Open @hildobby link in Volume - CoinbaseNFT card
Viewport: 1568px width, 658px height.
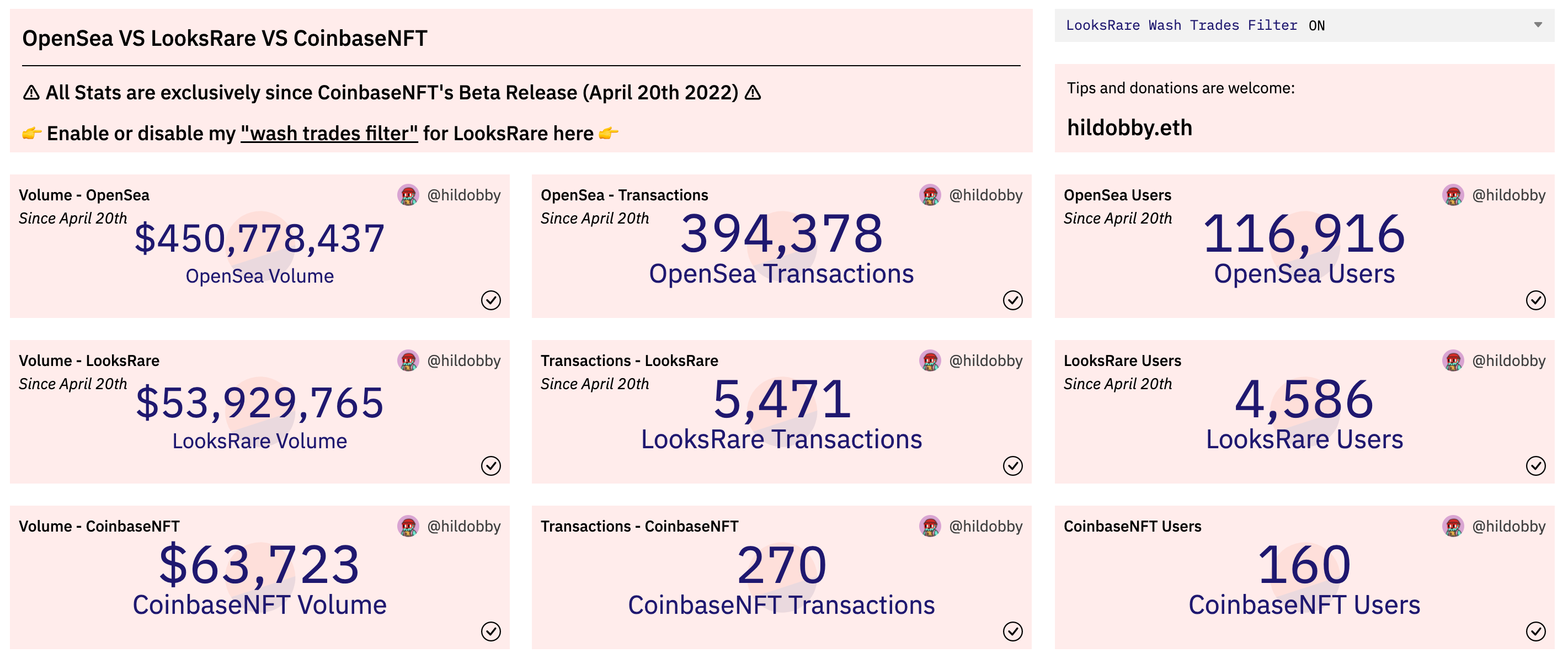[464, 527]
